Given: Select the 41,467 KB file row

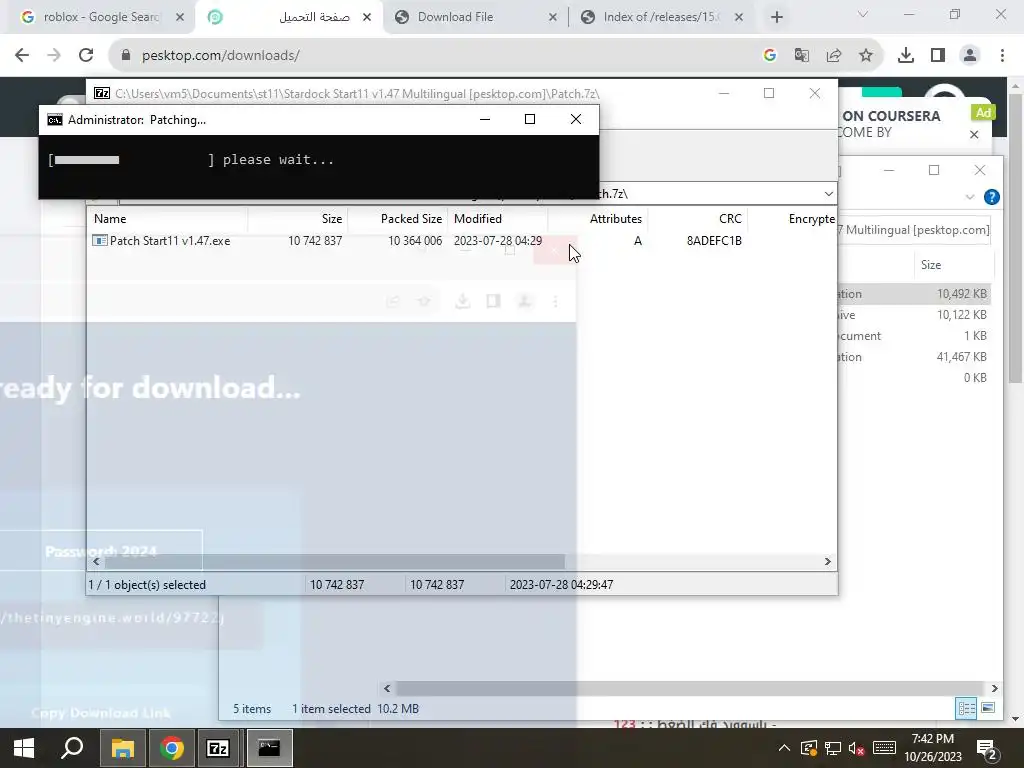Looking at the screenshot, I should click(x=914, y=357).
